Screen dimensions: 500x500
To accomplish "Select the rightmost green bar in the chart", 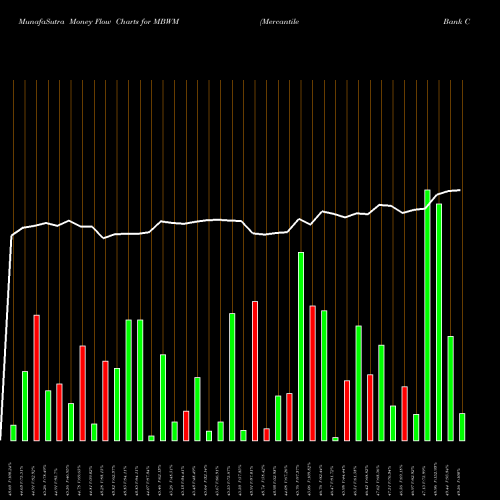I will click(462, 427).
